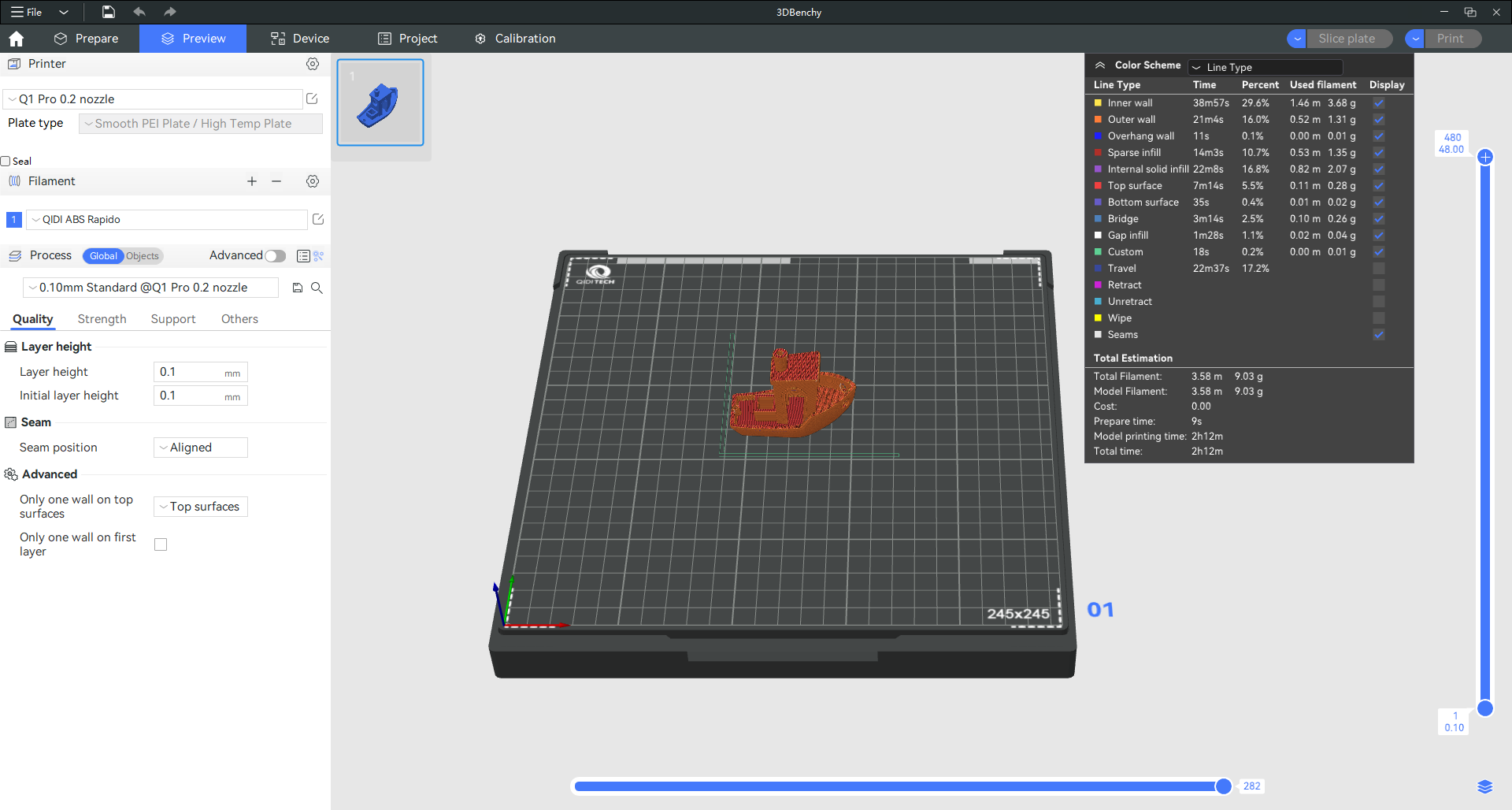
Task: Click the Undo arrow icon
Action: [139, 12]
